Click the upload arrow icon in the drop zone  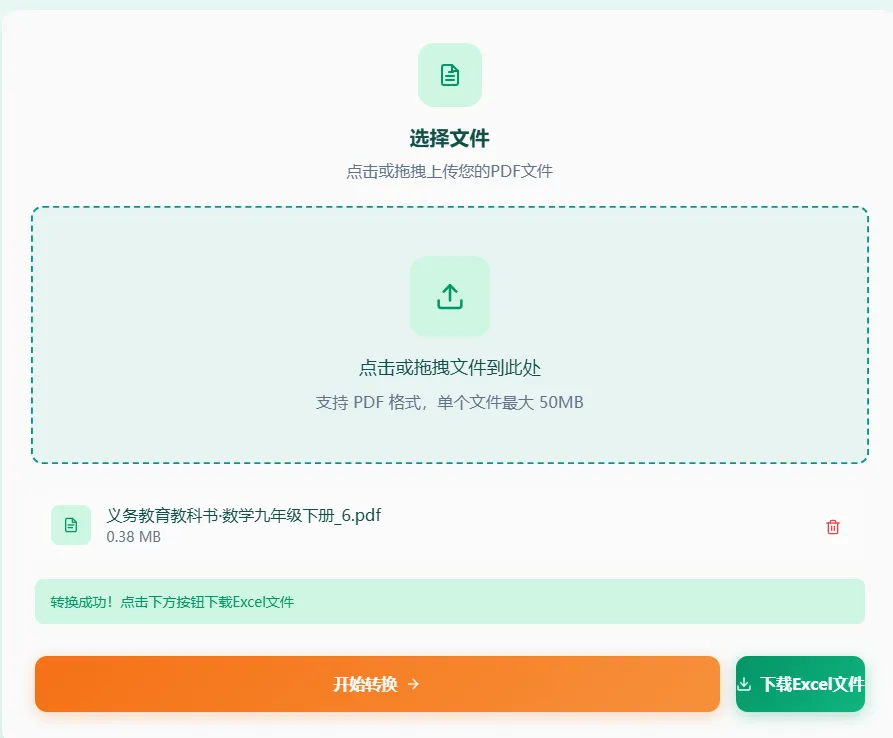point(450,296)
